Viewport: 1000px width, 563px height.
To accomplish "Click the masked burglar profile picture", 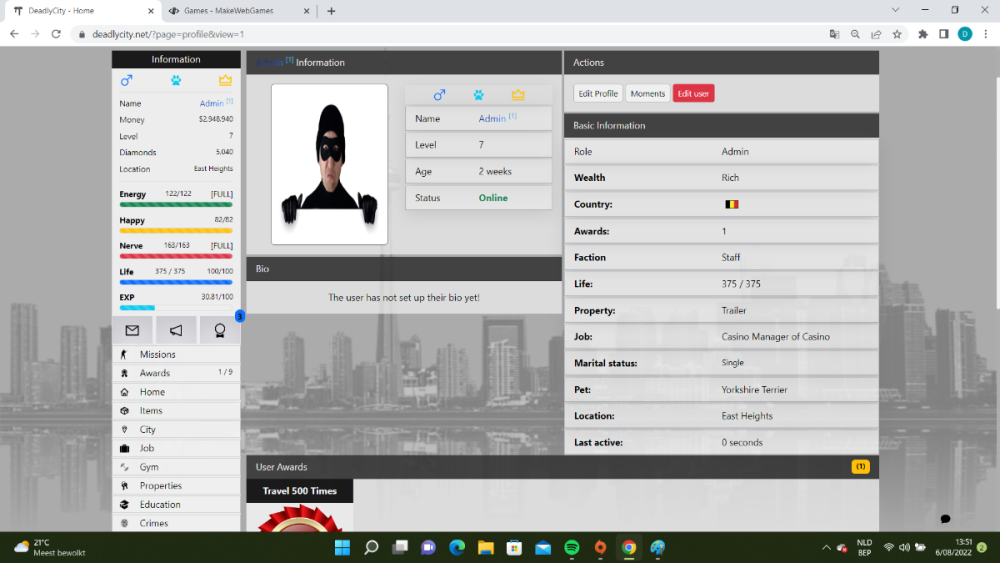I will click(329, 163).
